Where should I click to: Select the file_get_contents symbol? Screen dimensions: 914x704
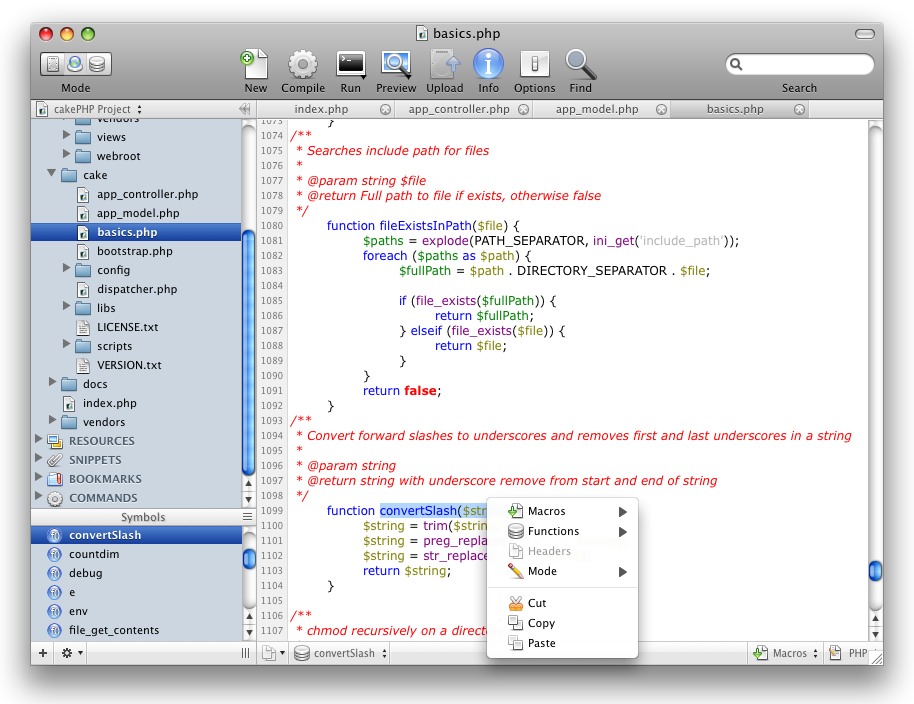[136, 631]
